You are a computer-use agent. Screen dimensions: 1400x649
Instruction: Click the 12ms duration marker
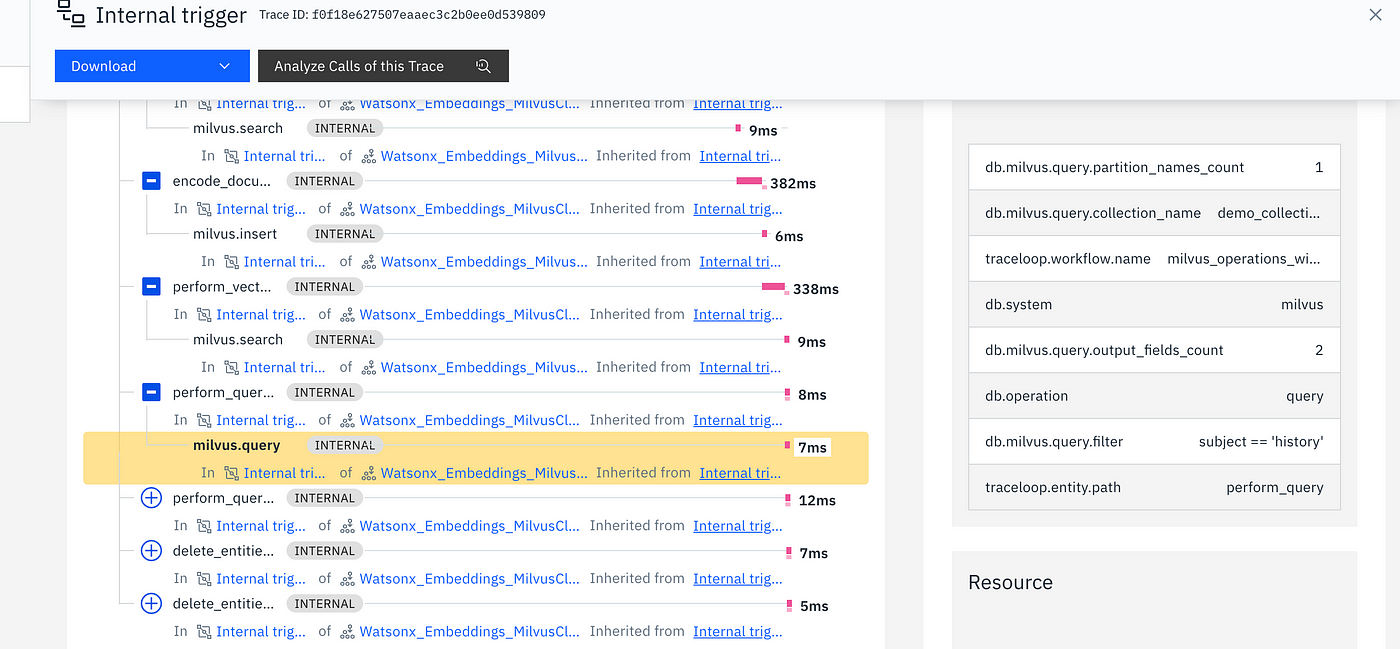coord(788,499)
